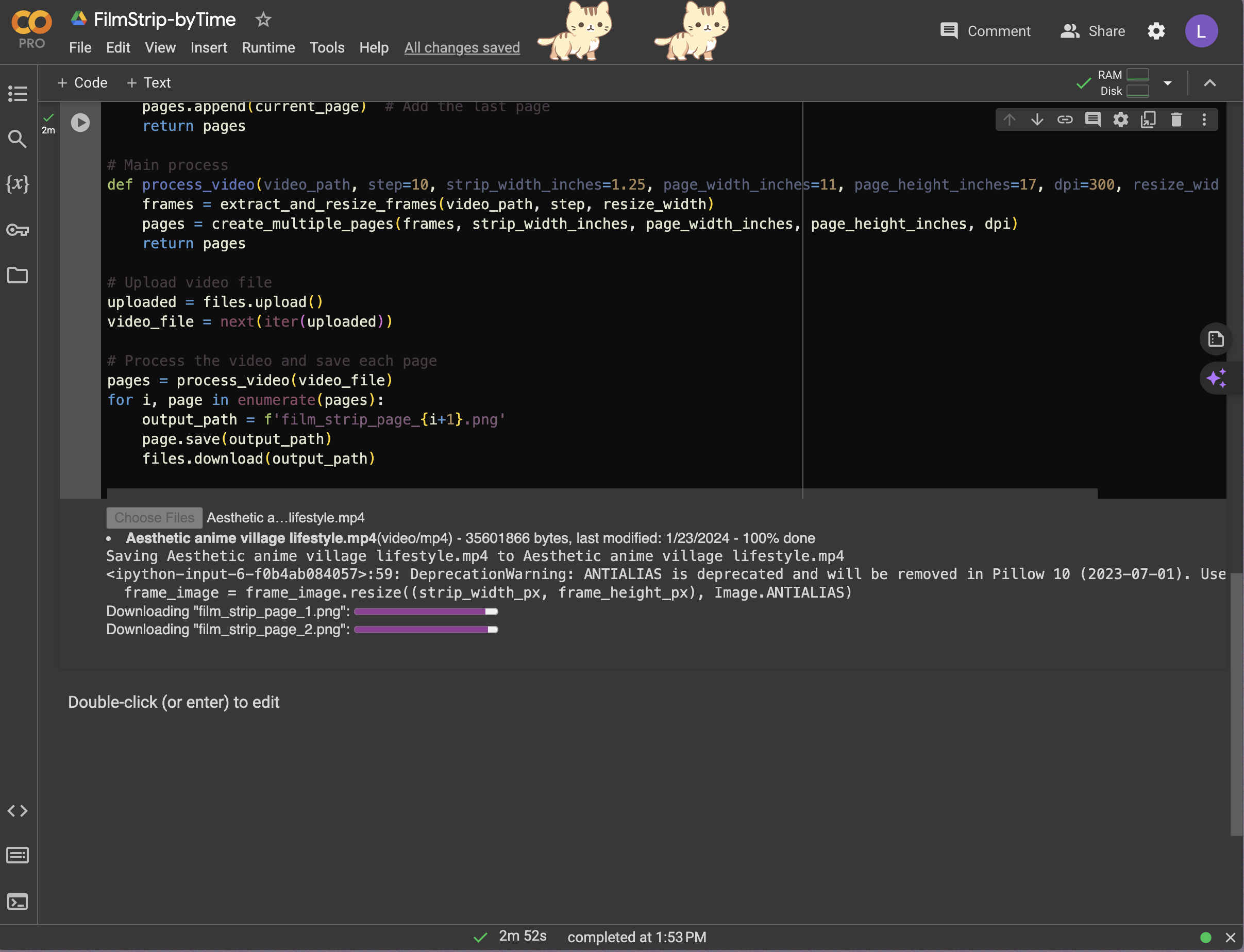Open the find and replace panel
This screenshot has height=952, width=1244.
pyautogui.click(x=18, y=140)
